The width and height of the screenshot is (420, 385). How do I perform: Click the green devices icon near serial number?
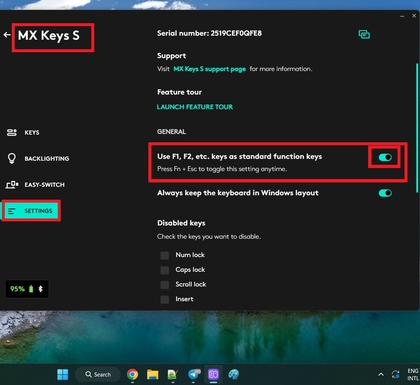click(364, 34)
